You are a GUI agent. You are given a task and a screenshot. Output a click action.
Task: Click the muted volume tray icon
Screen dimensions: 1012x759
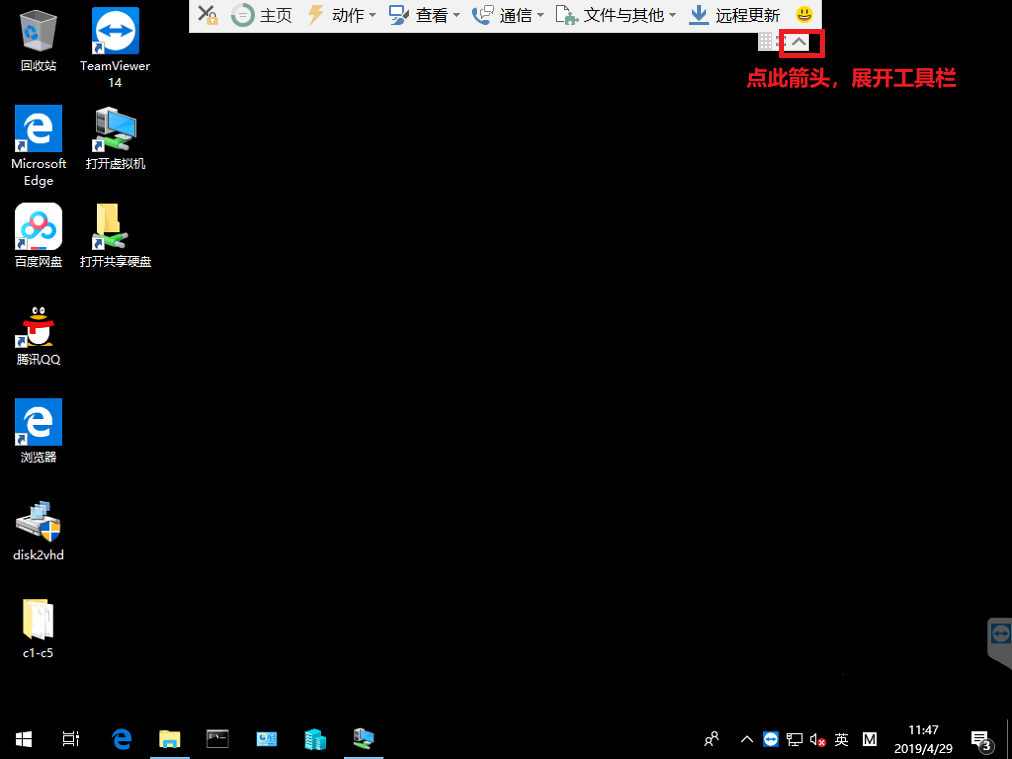(x=818, y=740)
